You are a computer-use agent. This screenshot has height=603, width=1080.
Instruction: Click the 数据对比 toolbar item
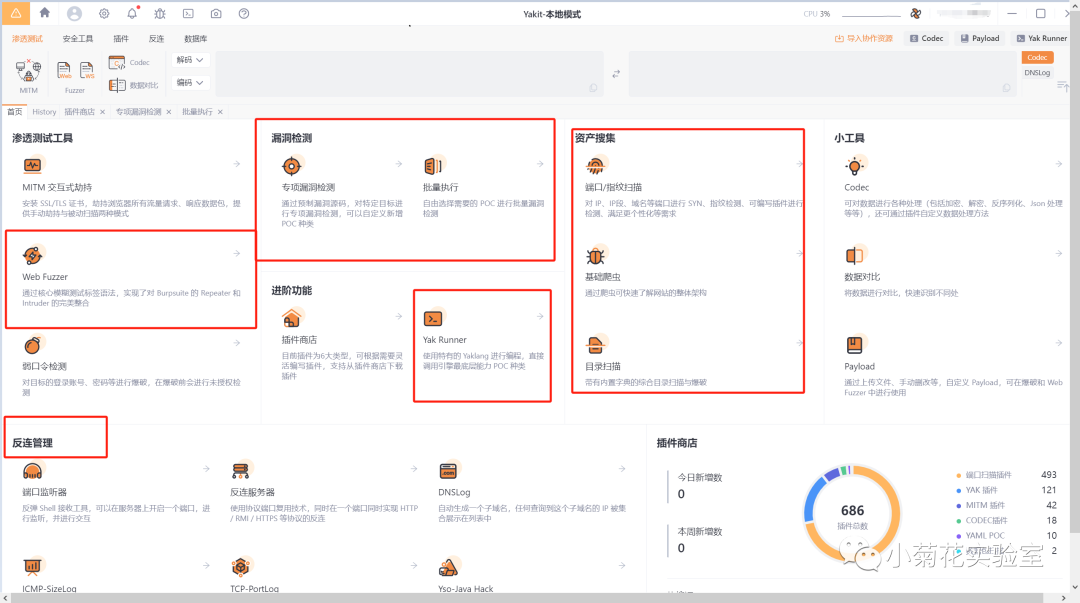(134, 85)
